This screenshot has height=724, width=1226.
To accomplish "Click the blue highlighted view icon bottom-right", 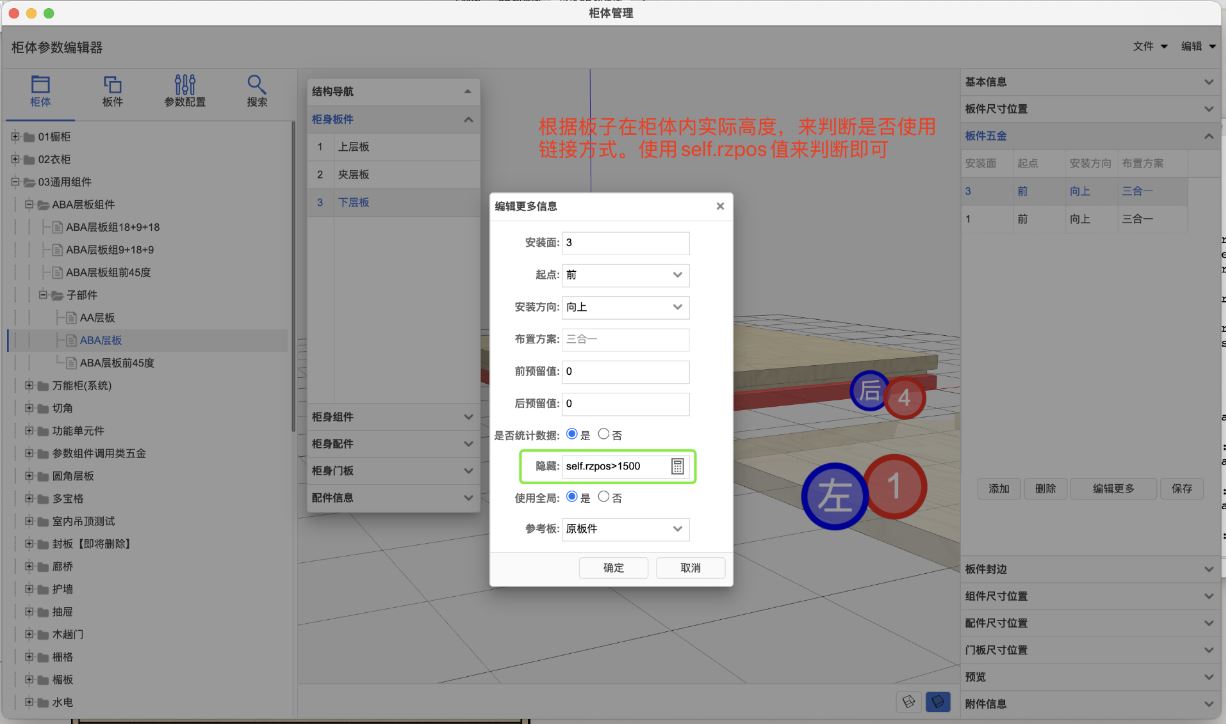I will tap(937, 702).
